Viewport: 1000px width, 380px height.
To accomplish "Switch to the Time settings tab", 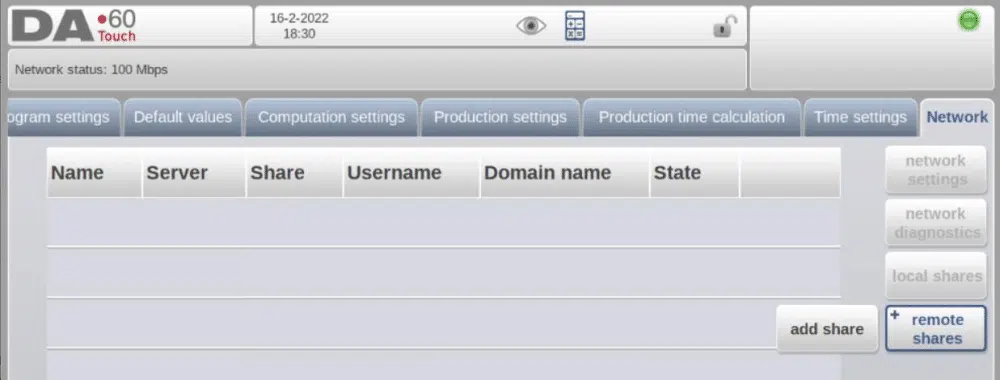I will coord(860,117).
